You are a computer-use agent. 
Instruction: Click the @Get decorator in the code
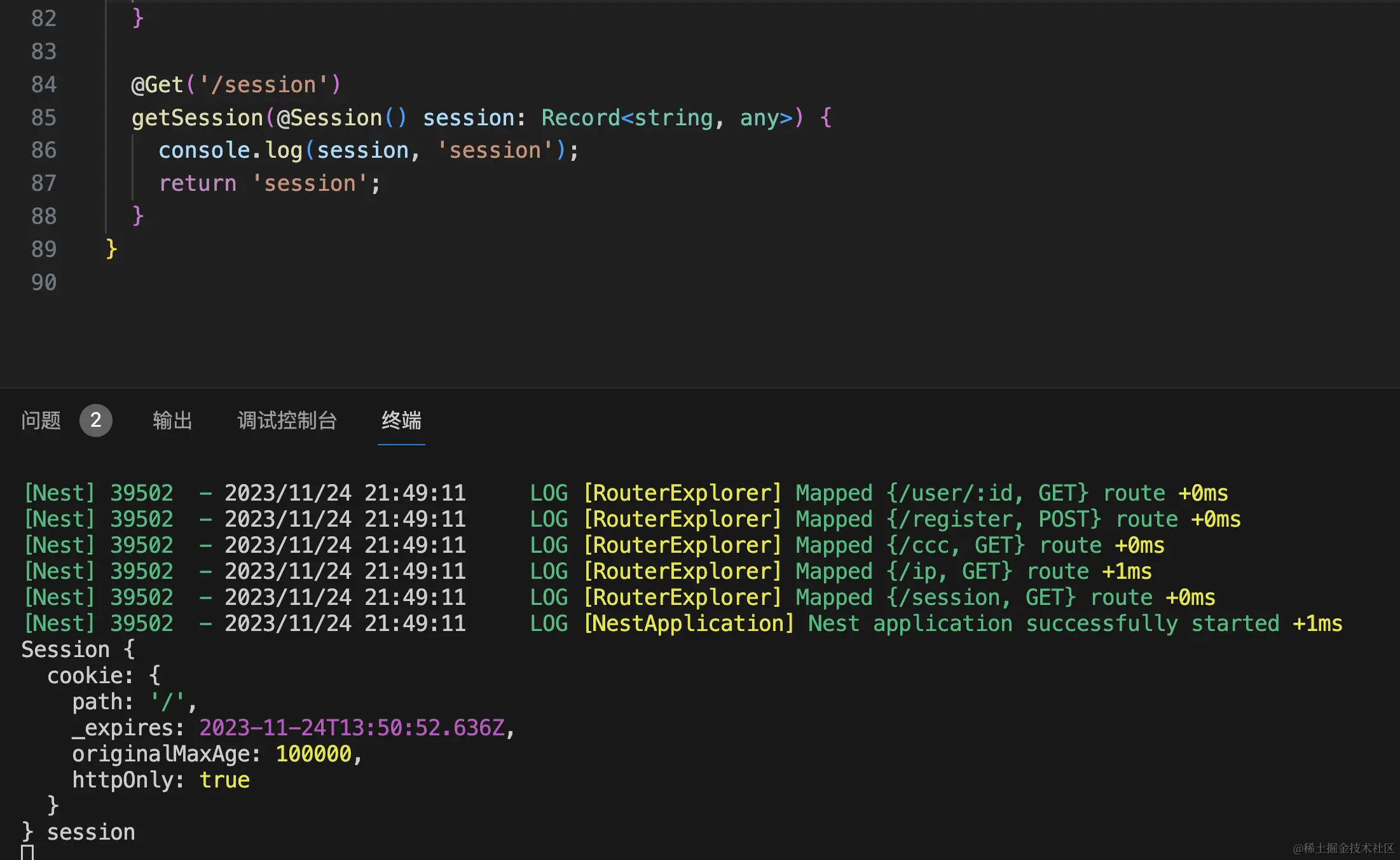157,85
